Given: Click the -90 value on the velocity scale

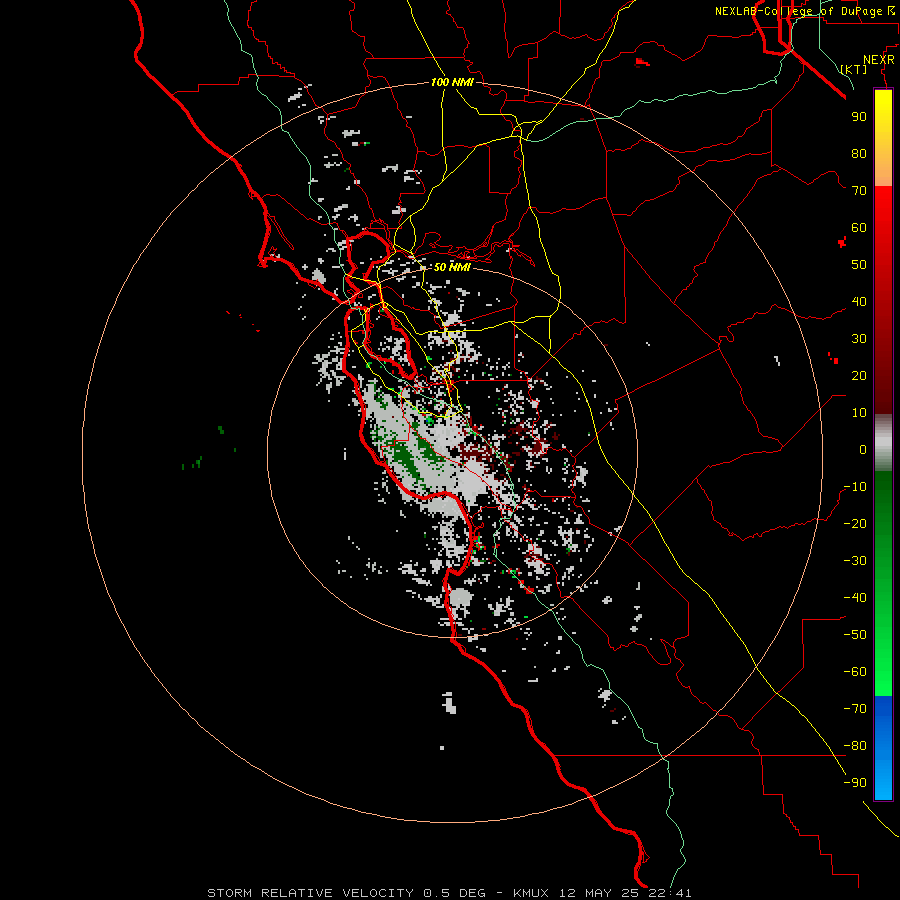Looking at the screenshot, I should (855, 783).
